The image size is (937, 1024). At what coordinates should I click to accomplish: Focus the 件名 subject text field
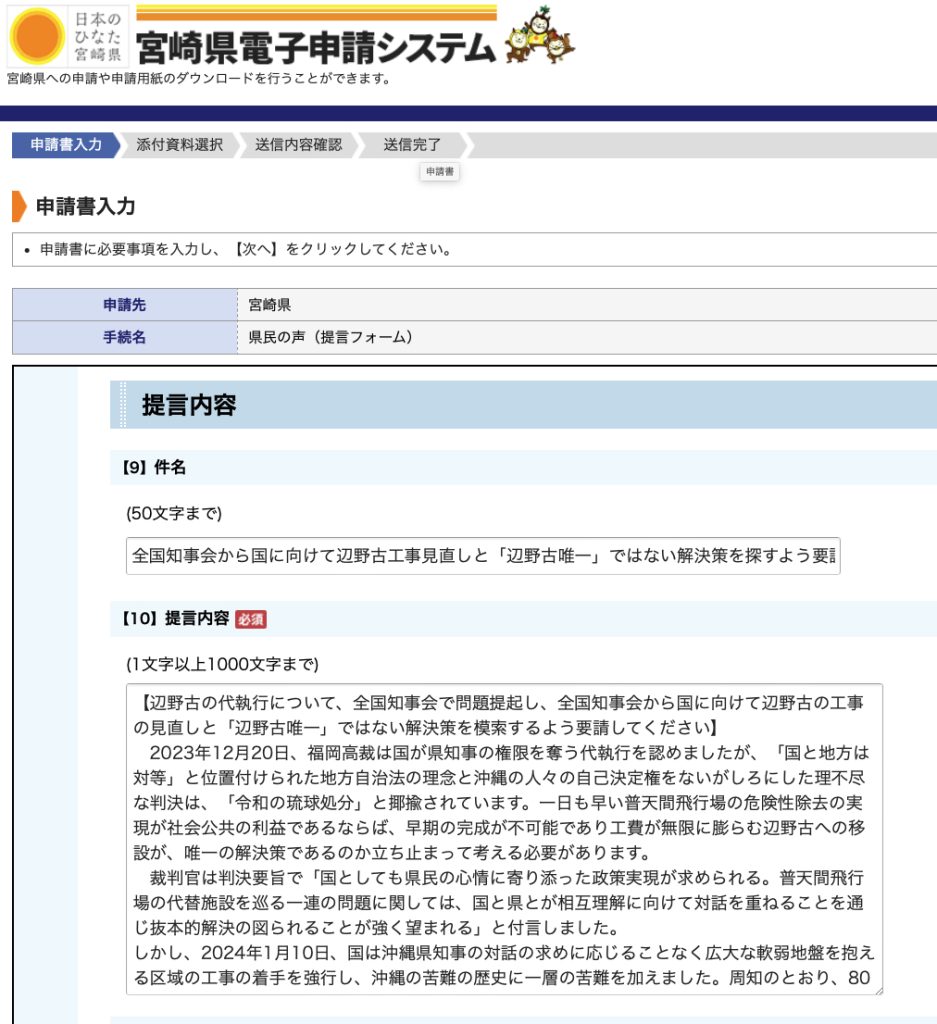click(483, 556)
